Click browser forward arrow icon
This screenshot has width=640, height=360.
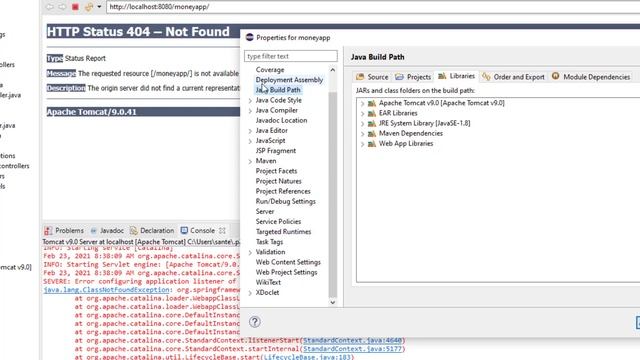[62, 7]
